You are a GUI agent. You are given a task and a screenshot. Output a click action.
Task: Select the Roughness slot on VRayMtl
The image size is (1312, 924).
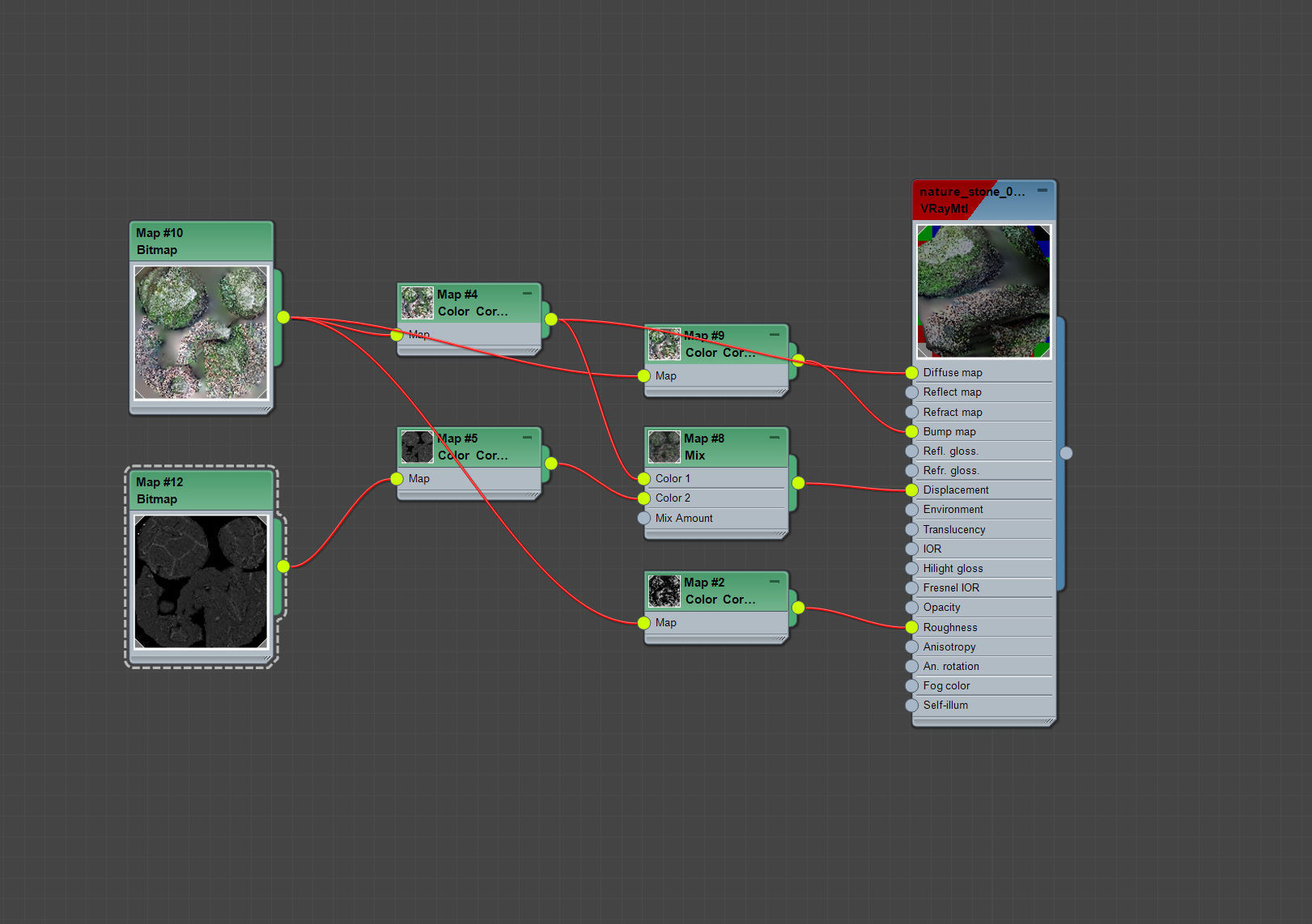coord(983,627)
